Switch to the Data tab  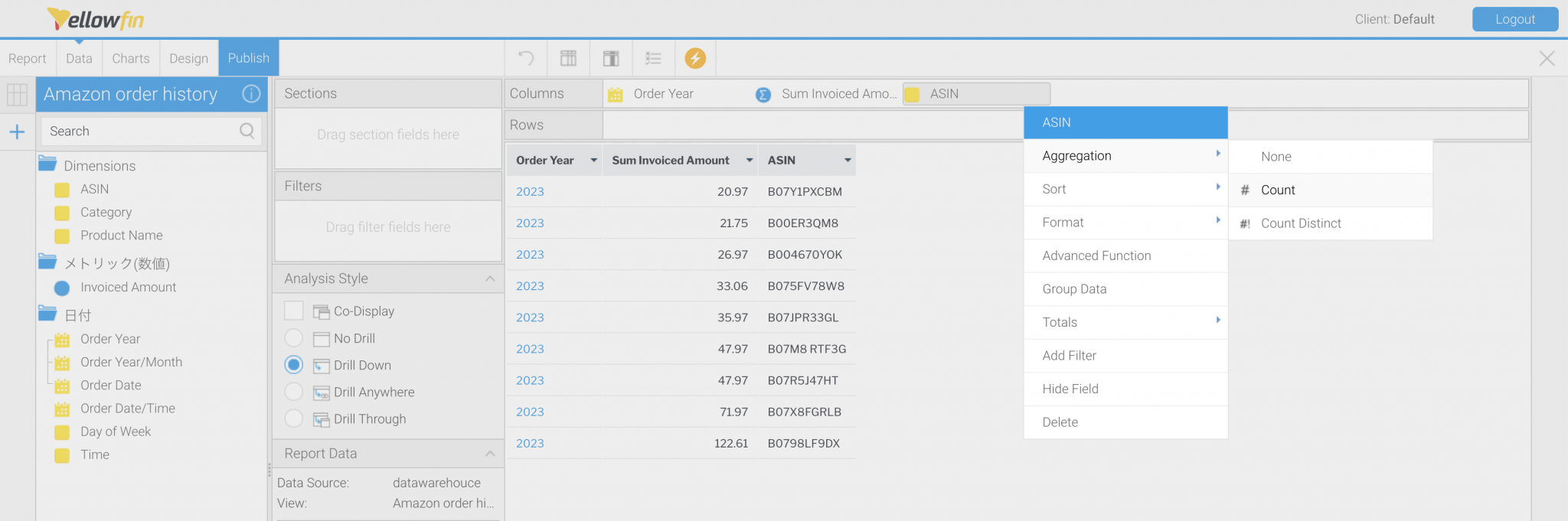coord(79,58)
